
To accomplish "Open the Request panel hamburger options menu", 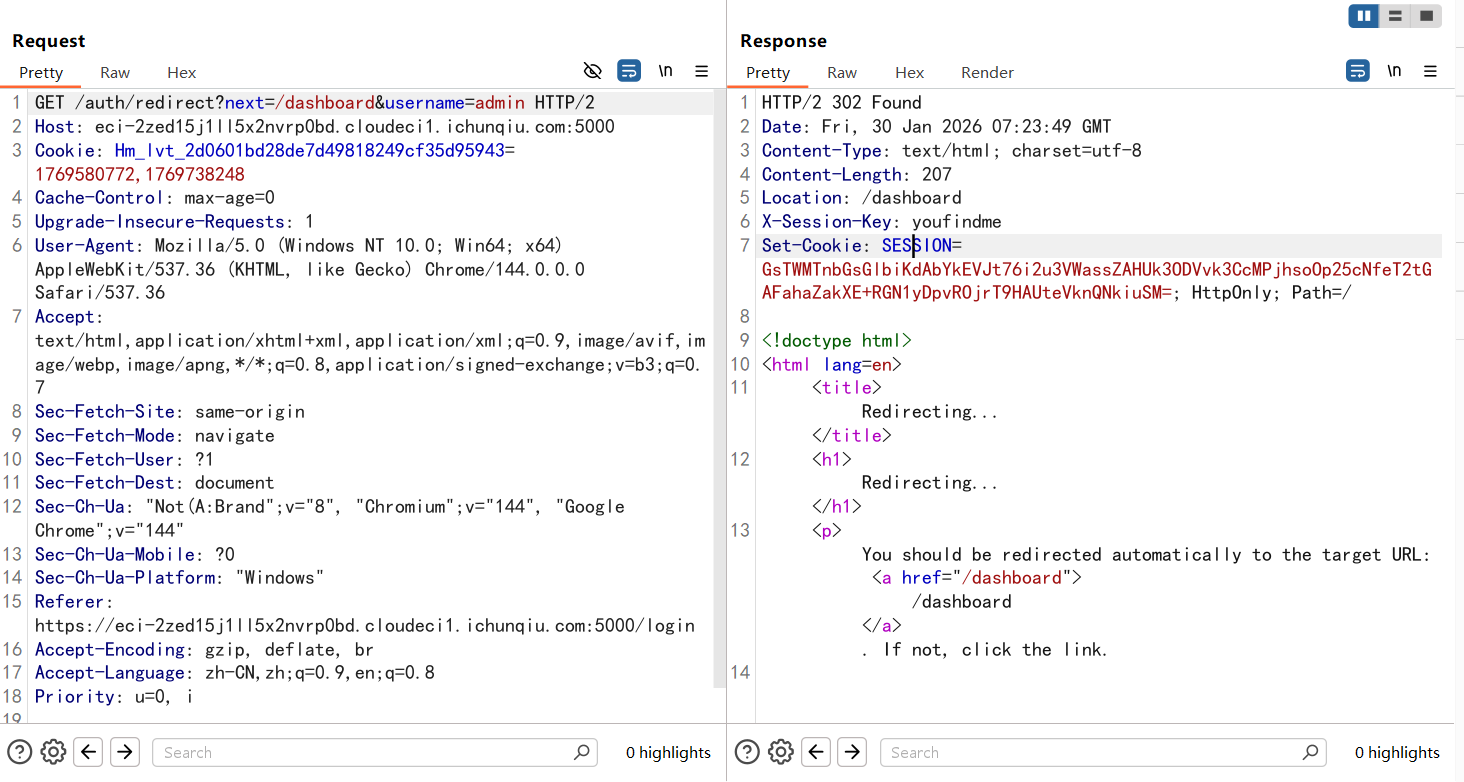I will (x=702, y=71).
